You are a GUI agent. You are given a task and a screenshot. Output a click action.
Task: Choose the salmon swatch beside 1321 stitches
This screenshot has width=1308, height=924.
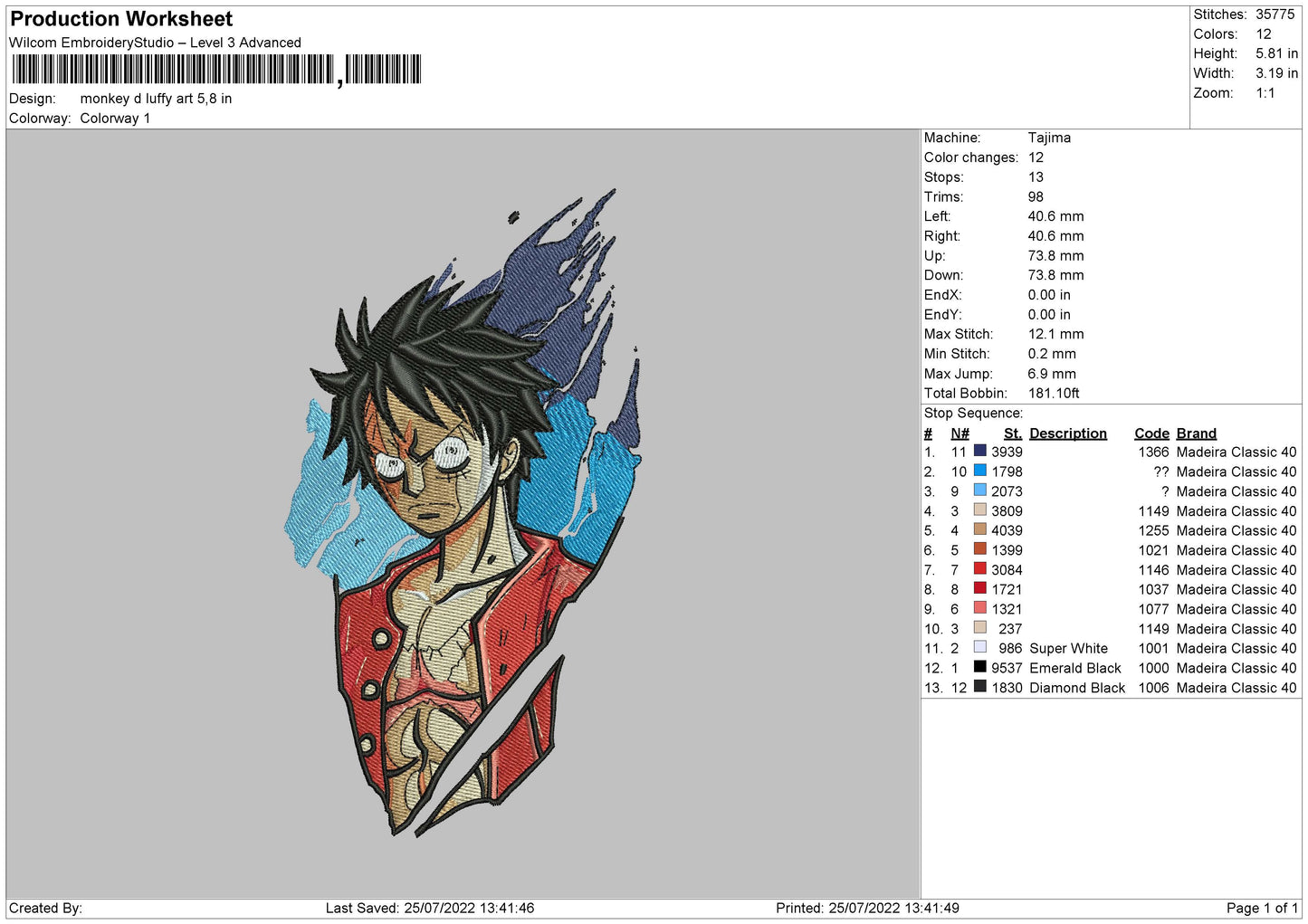point(979,608)
